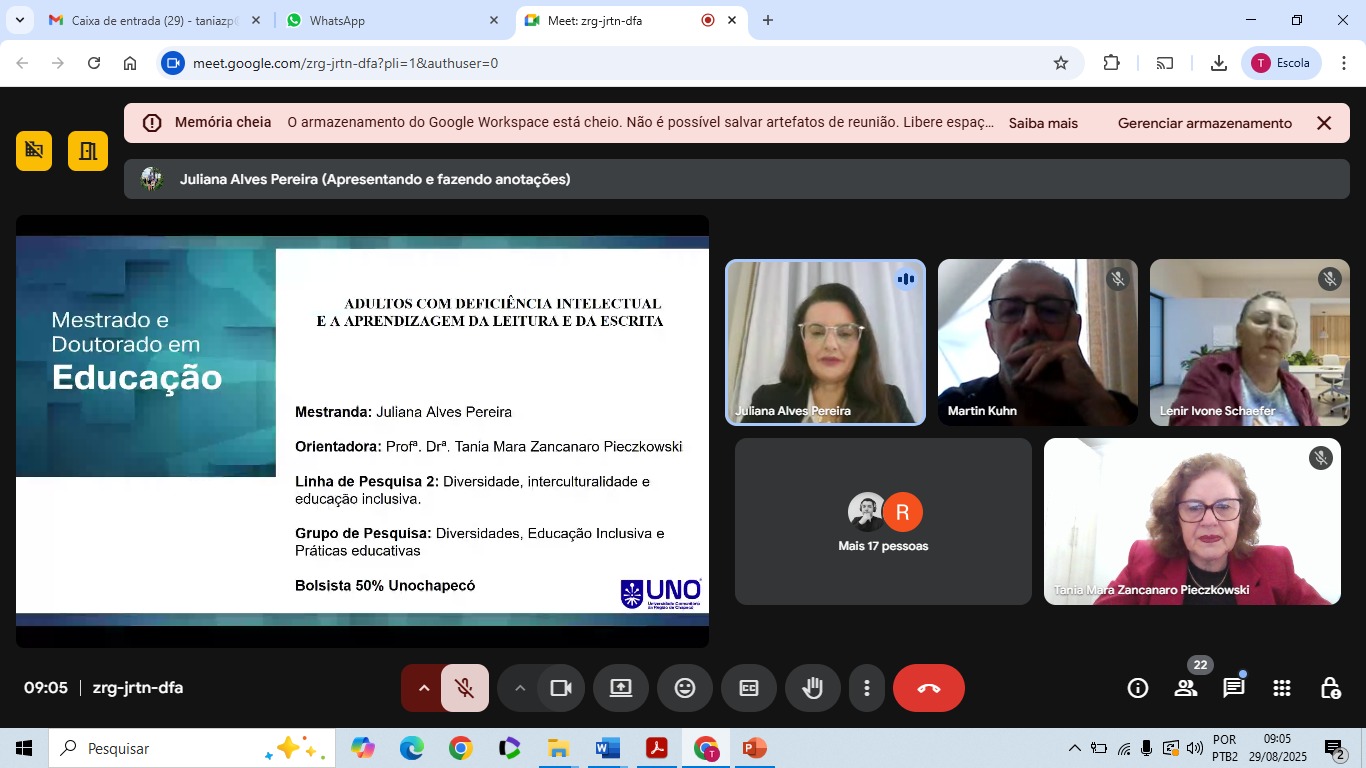
Task: Click the Gerenciar armazenamento link
Action: click(1204, 123)
